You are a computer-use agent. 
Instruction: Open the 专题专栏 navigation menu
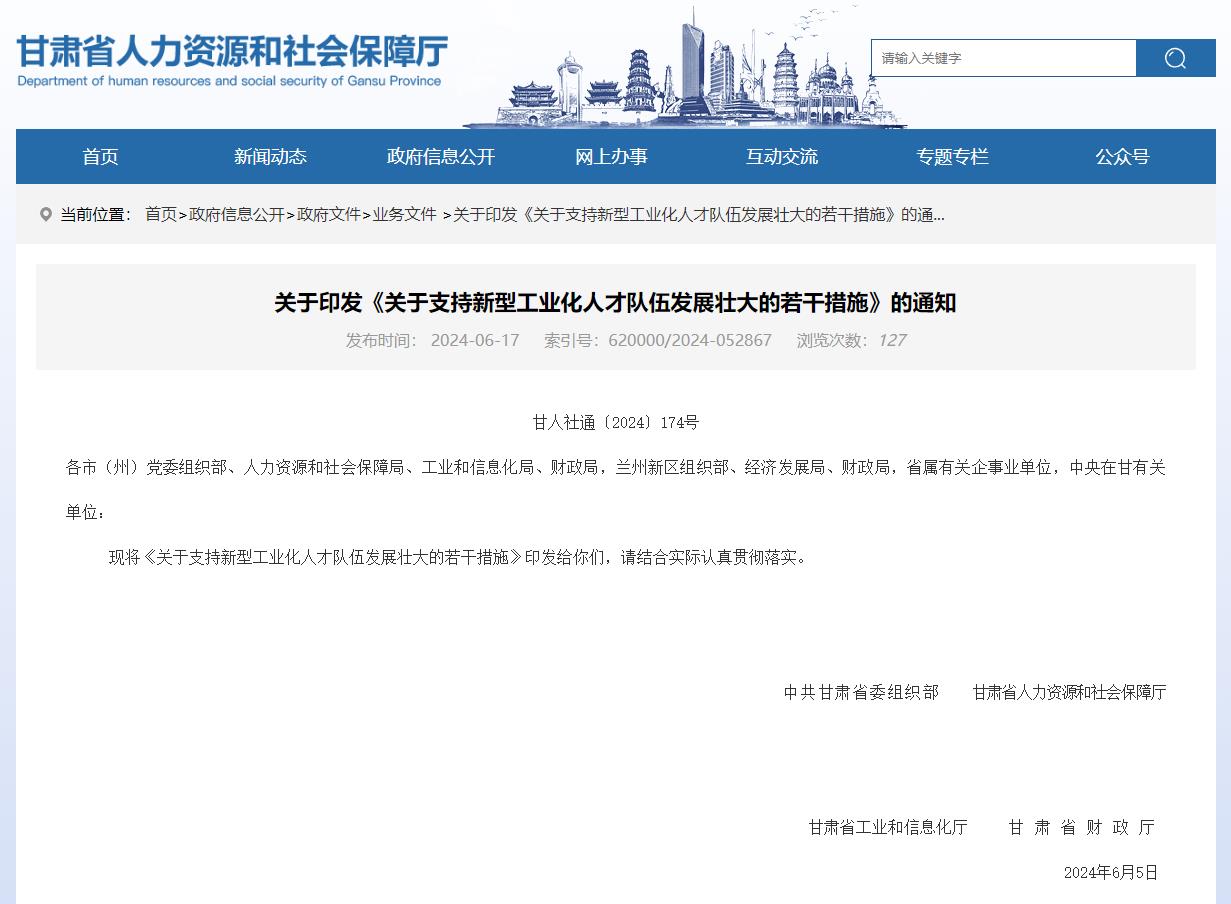[952, 156]
